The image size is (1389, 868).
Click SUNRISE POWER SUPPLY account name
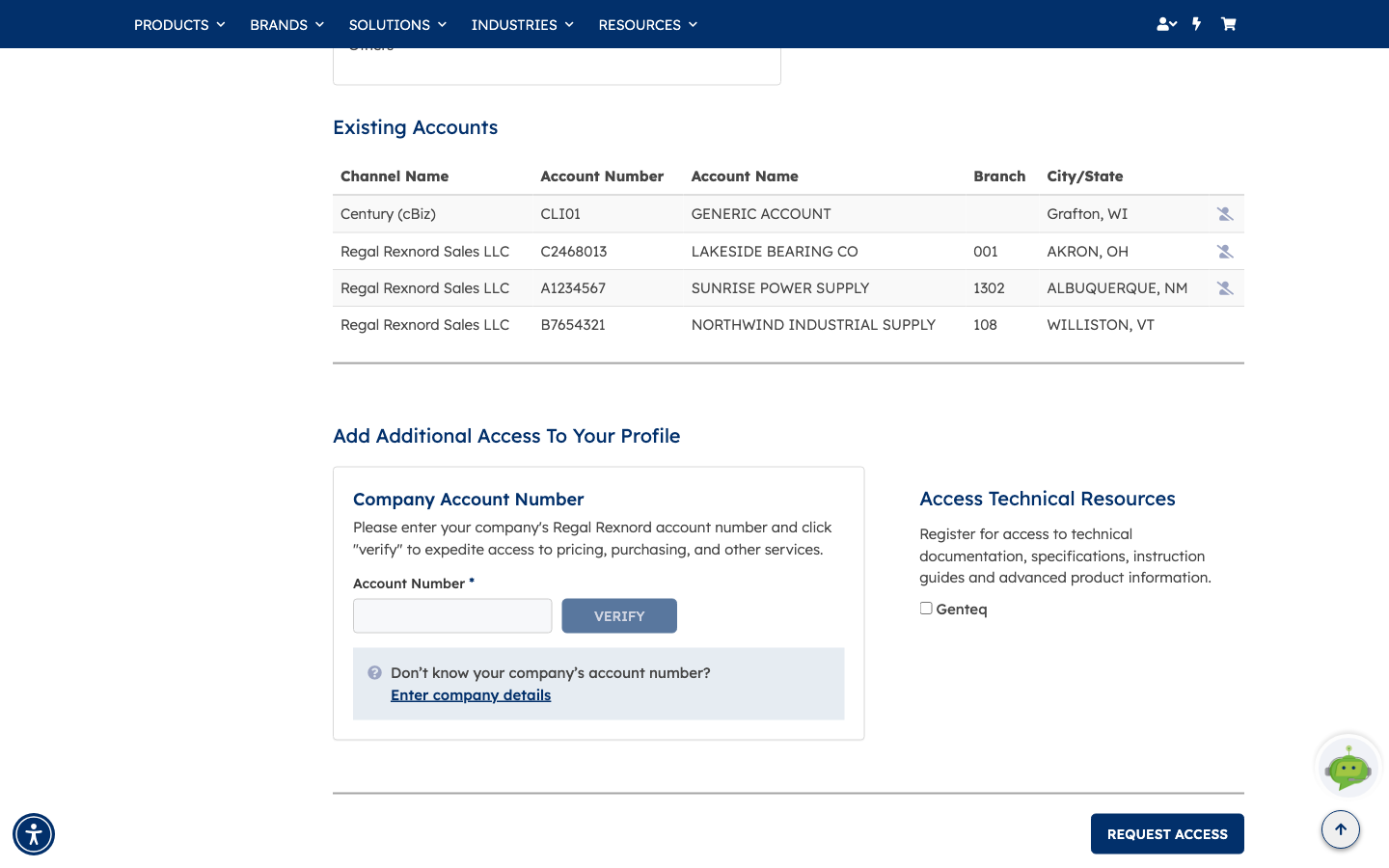point(780,288)
